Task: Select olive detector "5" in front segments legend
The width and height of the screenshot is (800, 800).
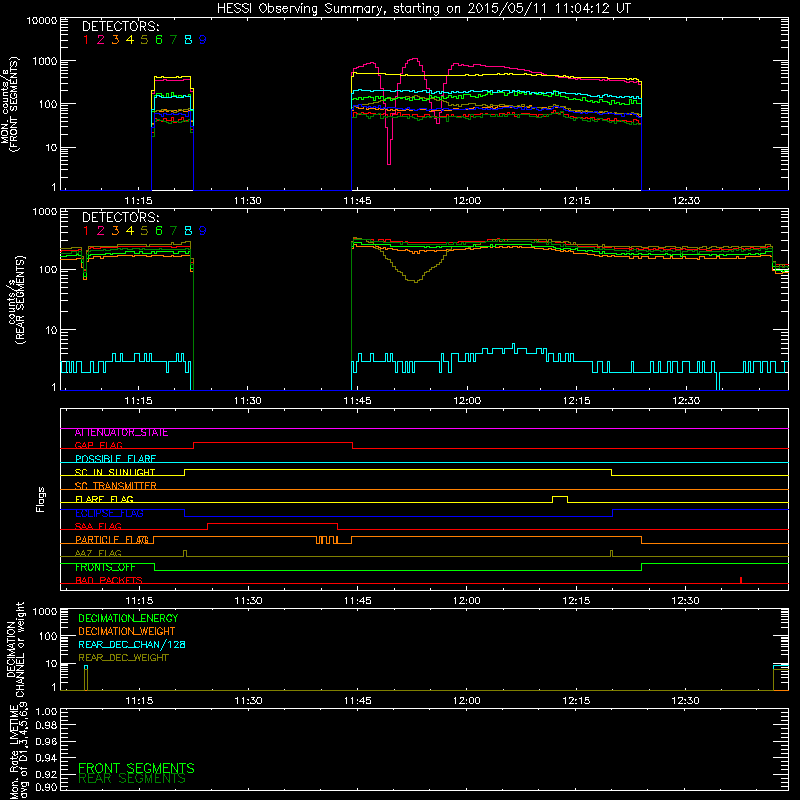Action: [144, 40]
